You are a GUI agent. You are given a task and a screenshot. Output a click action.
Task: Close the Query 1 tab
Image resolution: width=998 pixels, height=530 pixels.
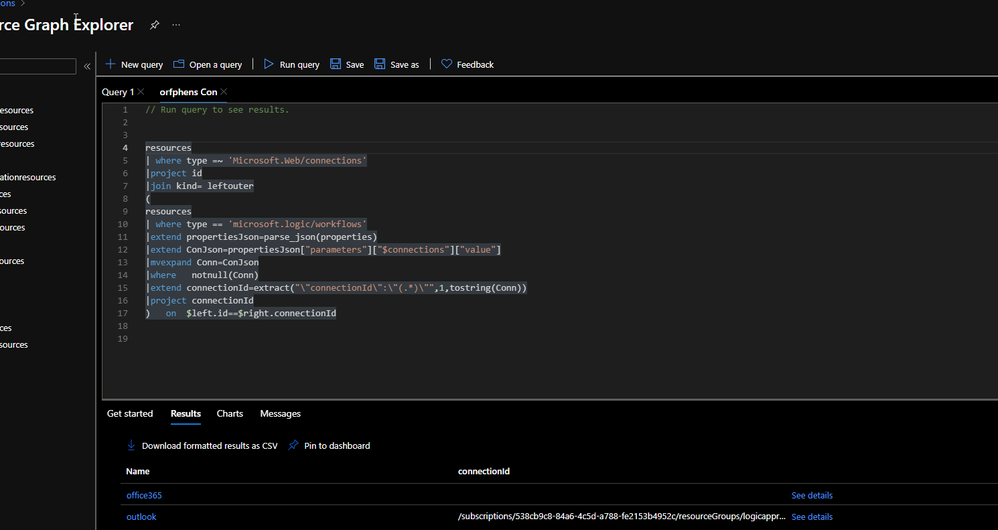tap(141, 92)
